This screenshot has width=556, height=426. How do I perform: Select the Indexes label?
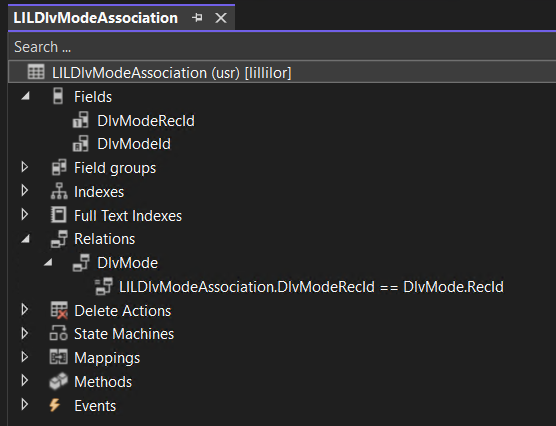[x=99, y=192]
